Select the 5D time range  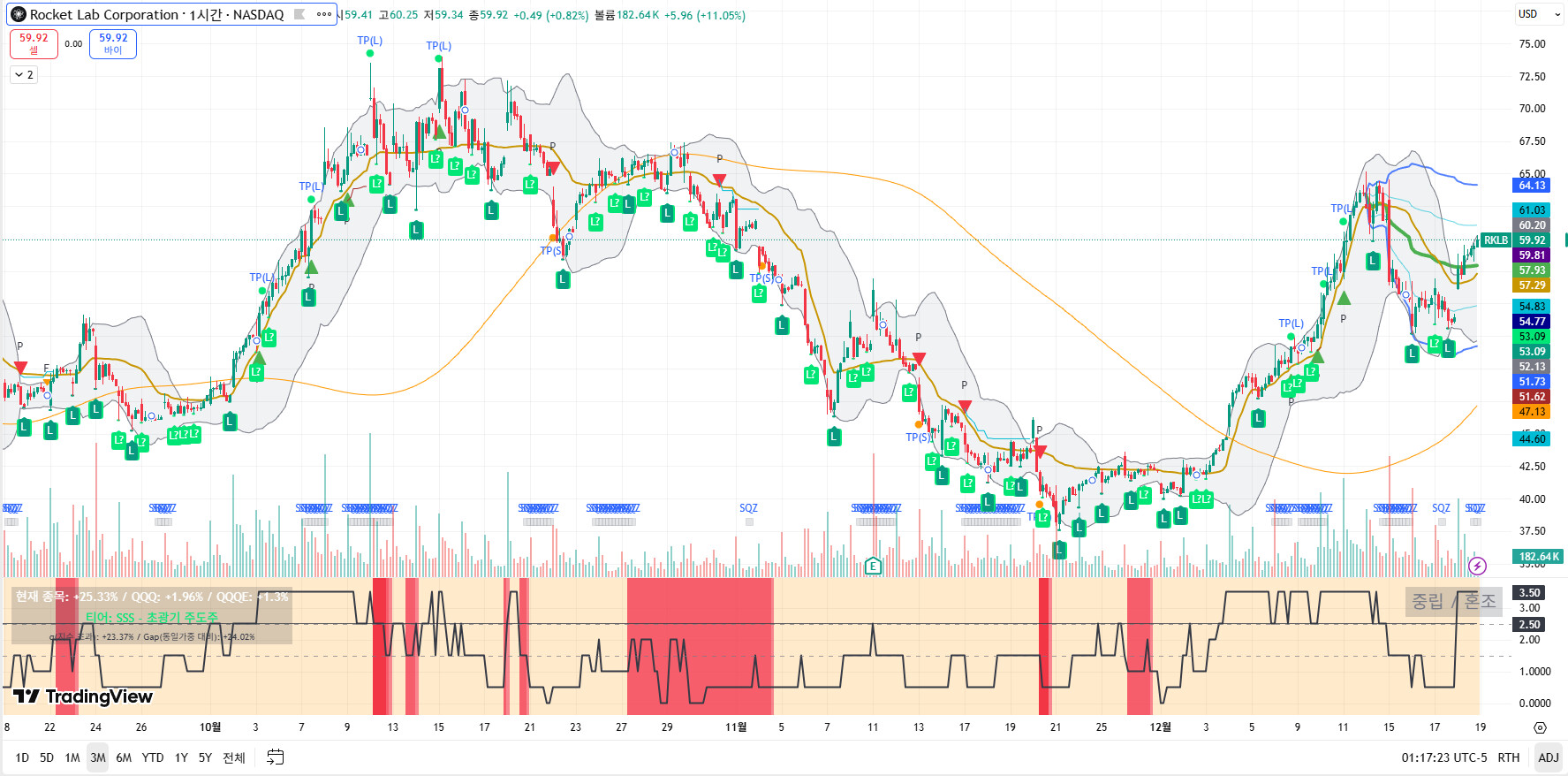[x=47, y=757]
